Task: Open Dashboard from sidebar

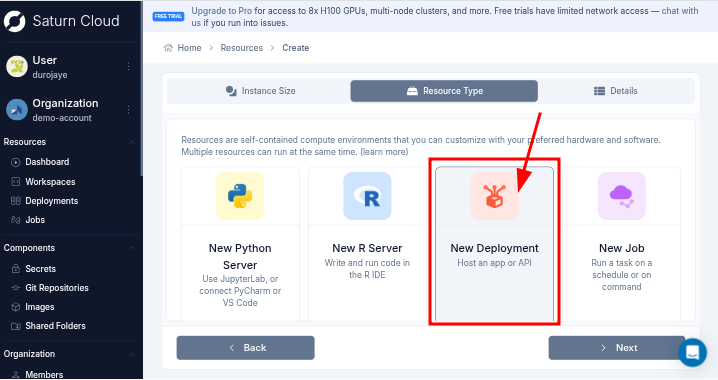Action: 47,162
